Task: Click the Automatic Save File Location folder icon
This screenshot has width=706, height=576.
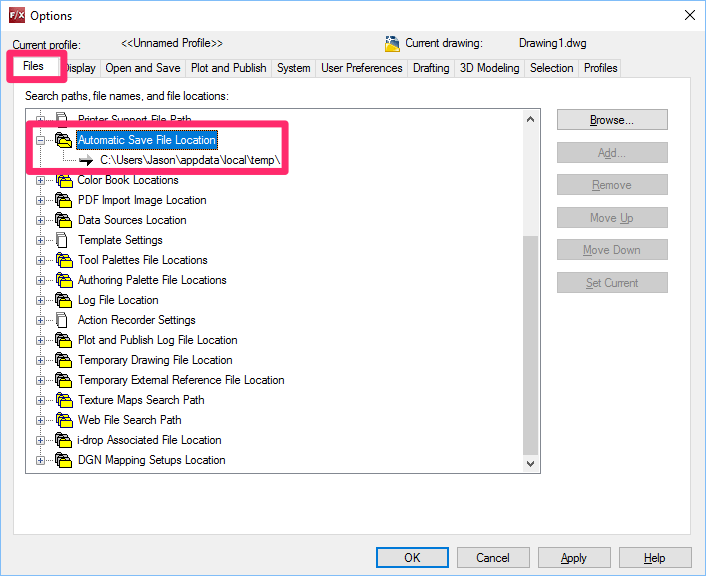Action: click(x=63, y=140)
